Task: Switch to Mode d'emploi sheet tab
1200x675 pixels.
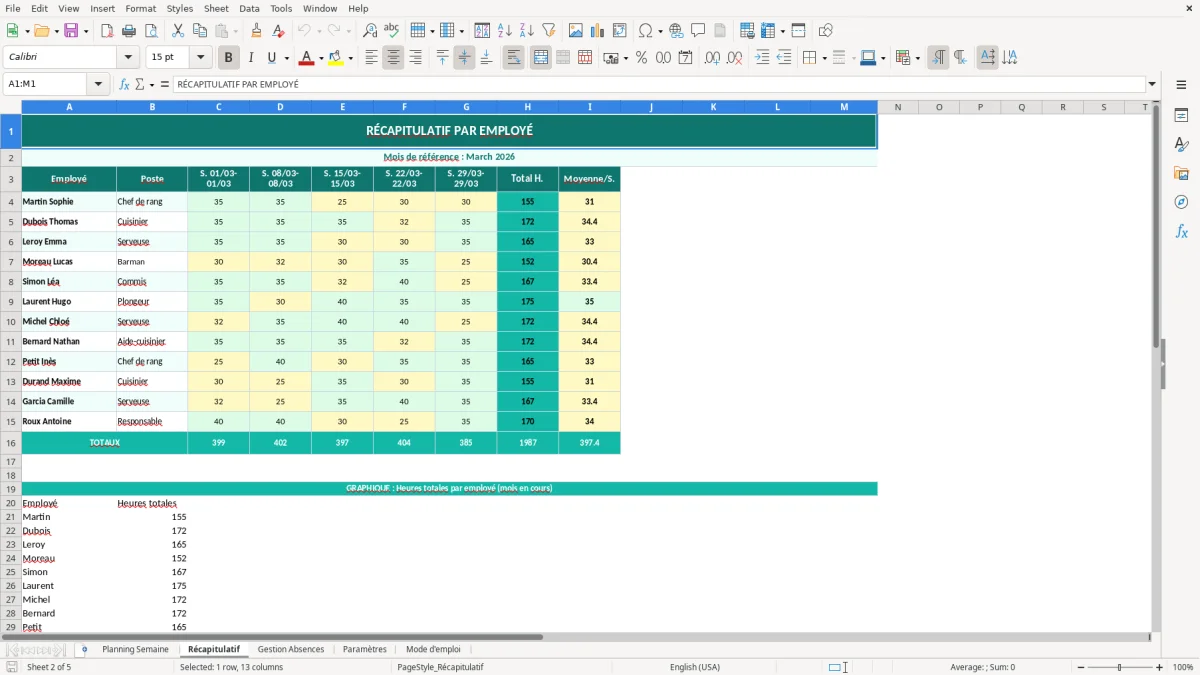Action: 433,649
